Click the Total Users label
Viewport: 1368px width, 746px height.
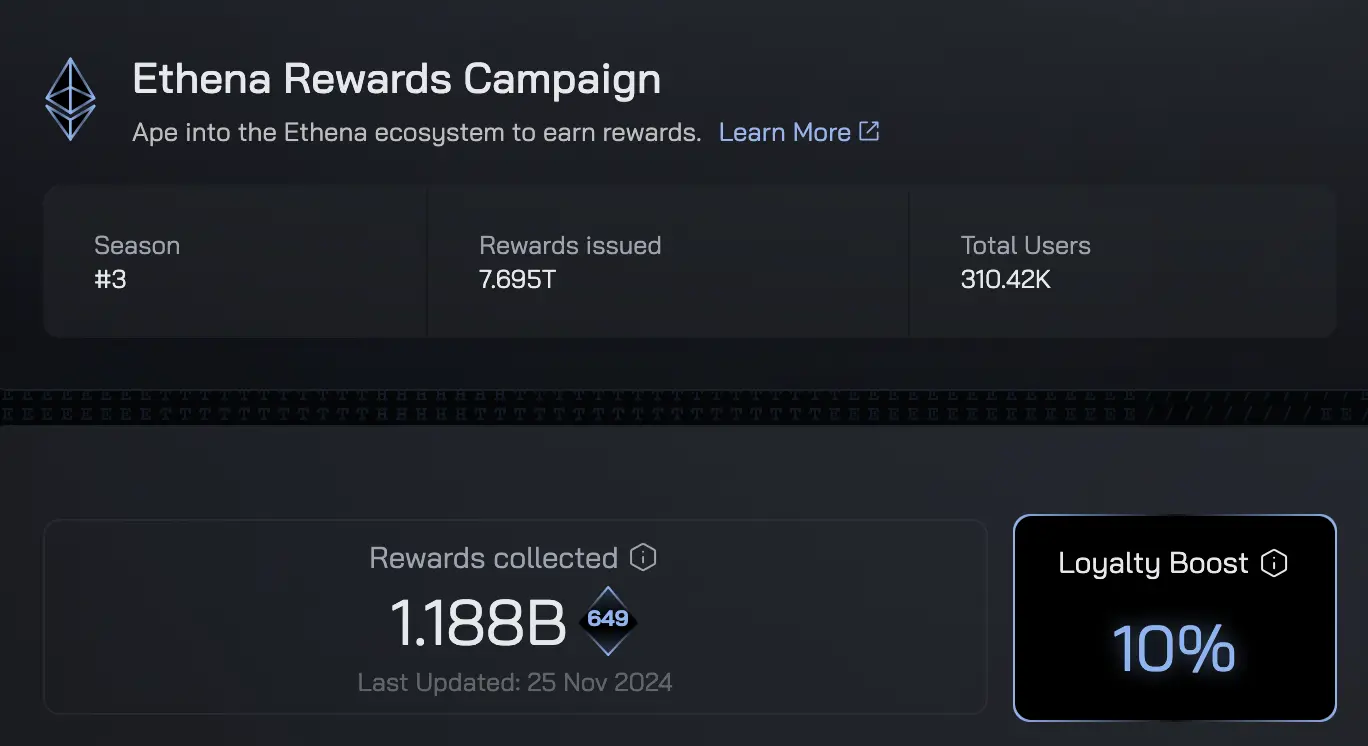[x=1025, y=246]
